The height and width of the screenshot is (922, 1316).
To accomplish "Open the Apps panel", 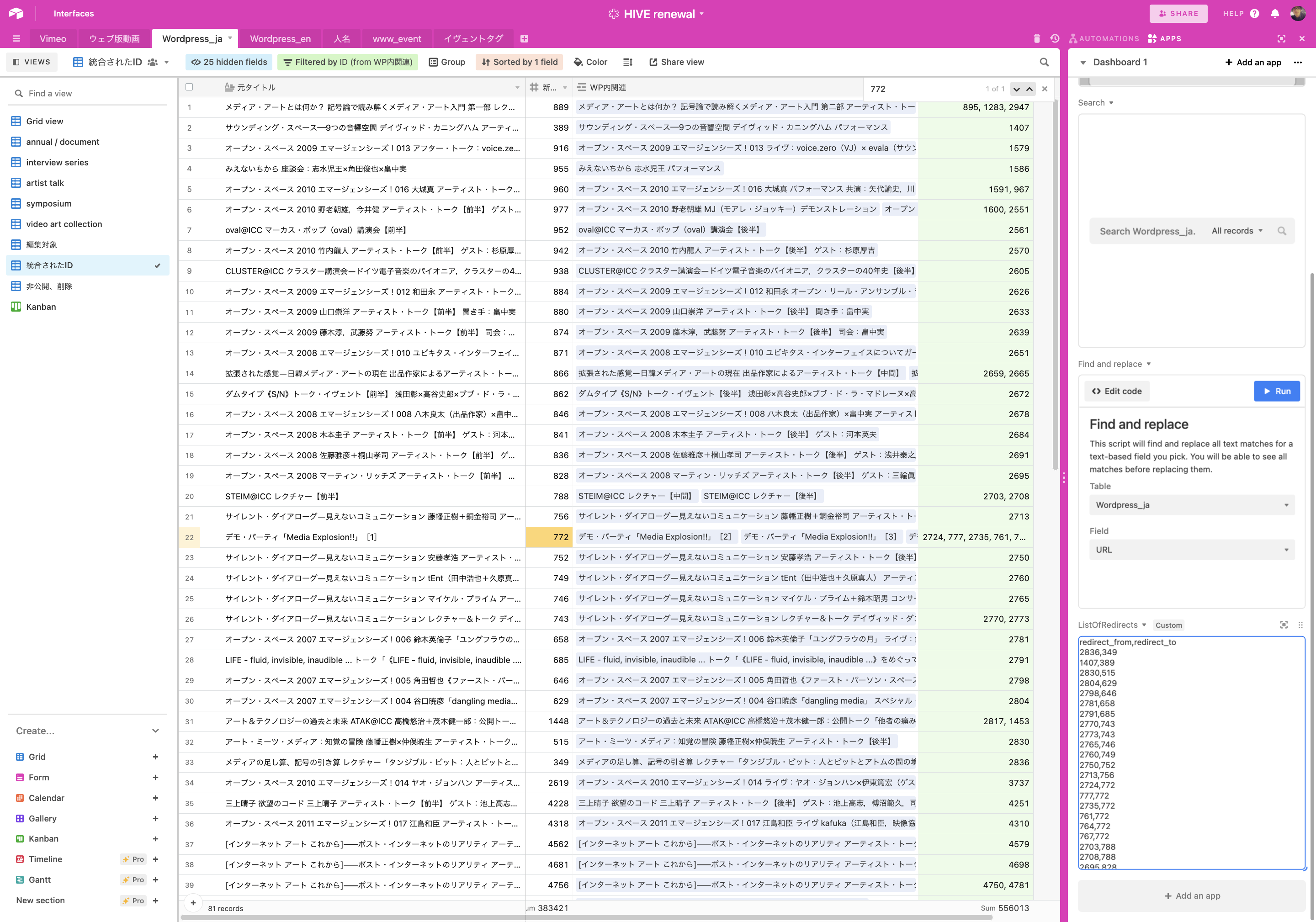I will point(1165,38).
